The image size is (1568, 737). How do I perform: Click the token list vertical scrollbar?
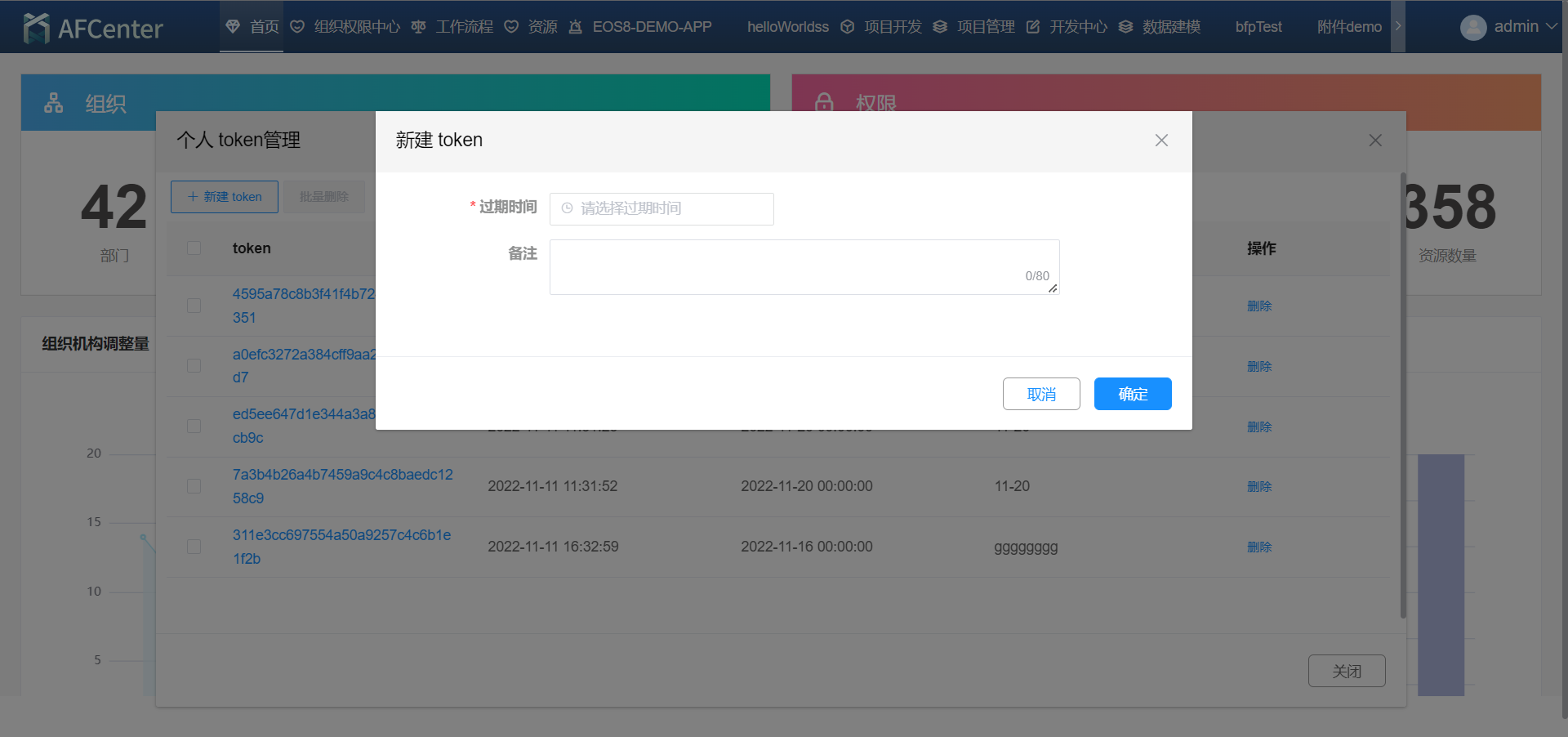point(1403,392)
